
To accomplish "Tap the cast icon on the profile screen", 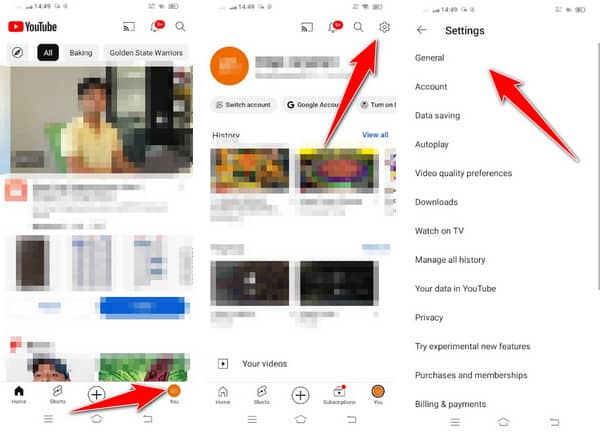I will 307,27.
